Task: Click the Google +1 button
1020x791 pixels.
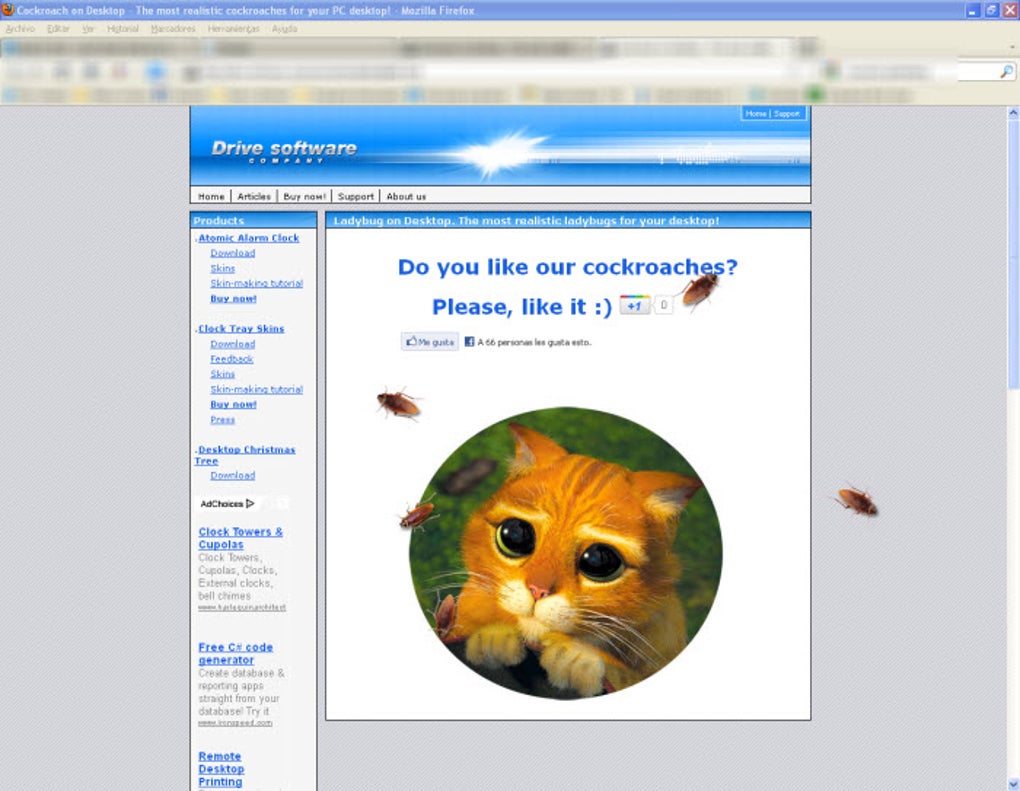Action: click(x=634, y=305)
